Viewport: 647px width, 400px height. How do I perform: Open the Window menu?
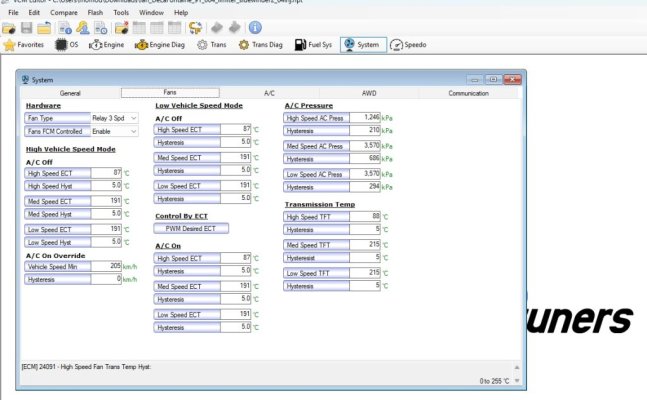[151, 13]
